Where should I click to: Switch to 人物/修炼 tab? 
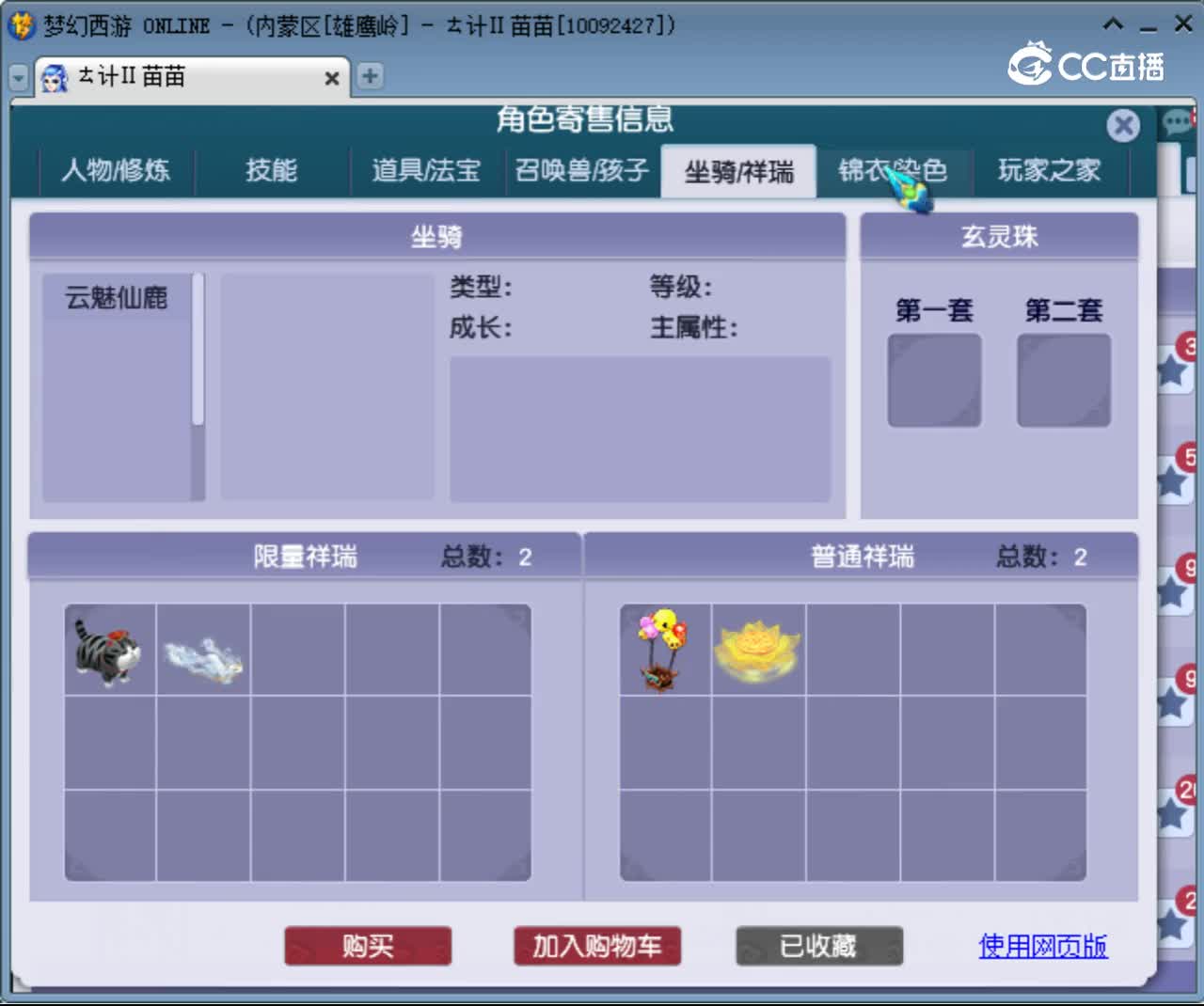coord(116,170)
